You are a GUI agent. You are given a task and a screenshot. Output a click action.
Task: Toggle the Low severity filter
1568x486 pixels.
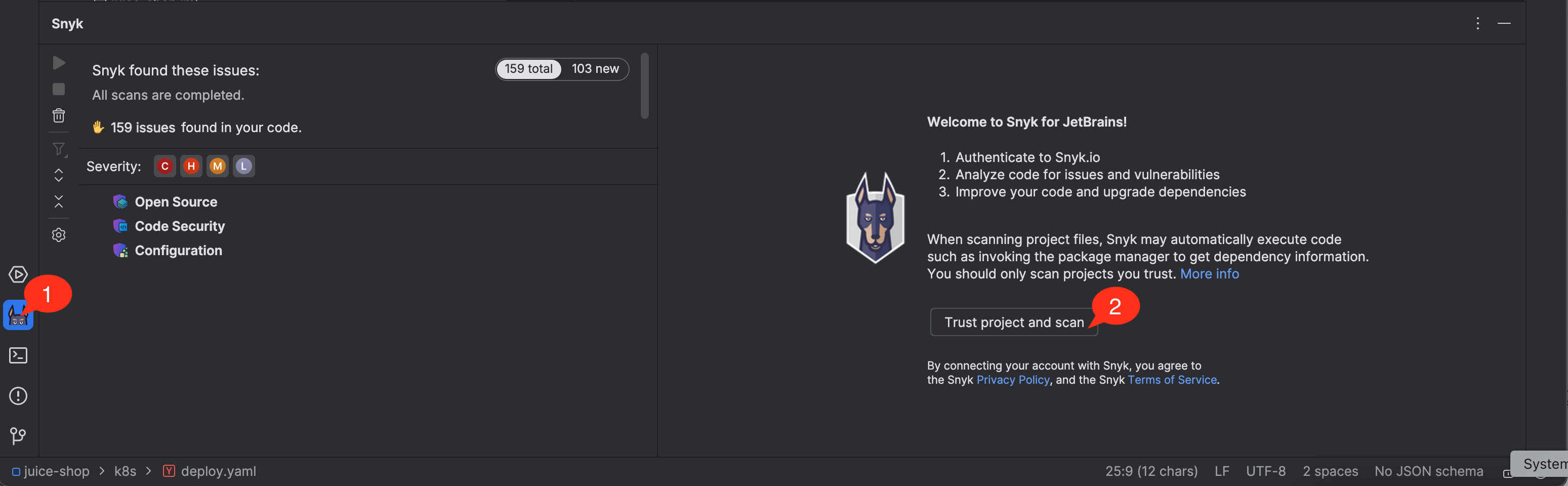pyautogui.click(x=243, y=166)
